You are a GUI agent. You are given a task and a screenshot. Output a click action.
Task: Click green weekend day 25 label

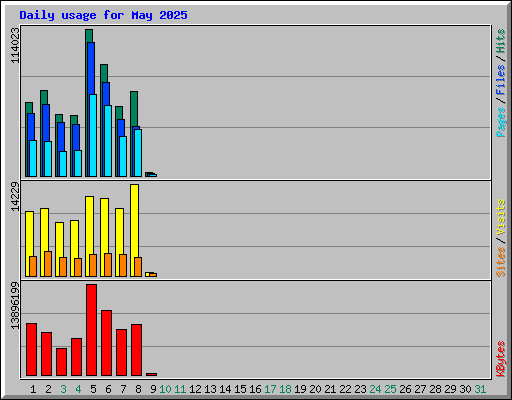390,389
